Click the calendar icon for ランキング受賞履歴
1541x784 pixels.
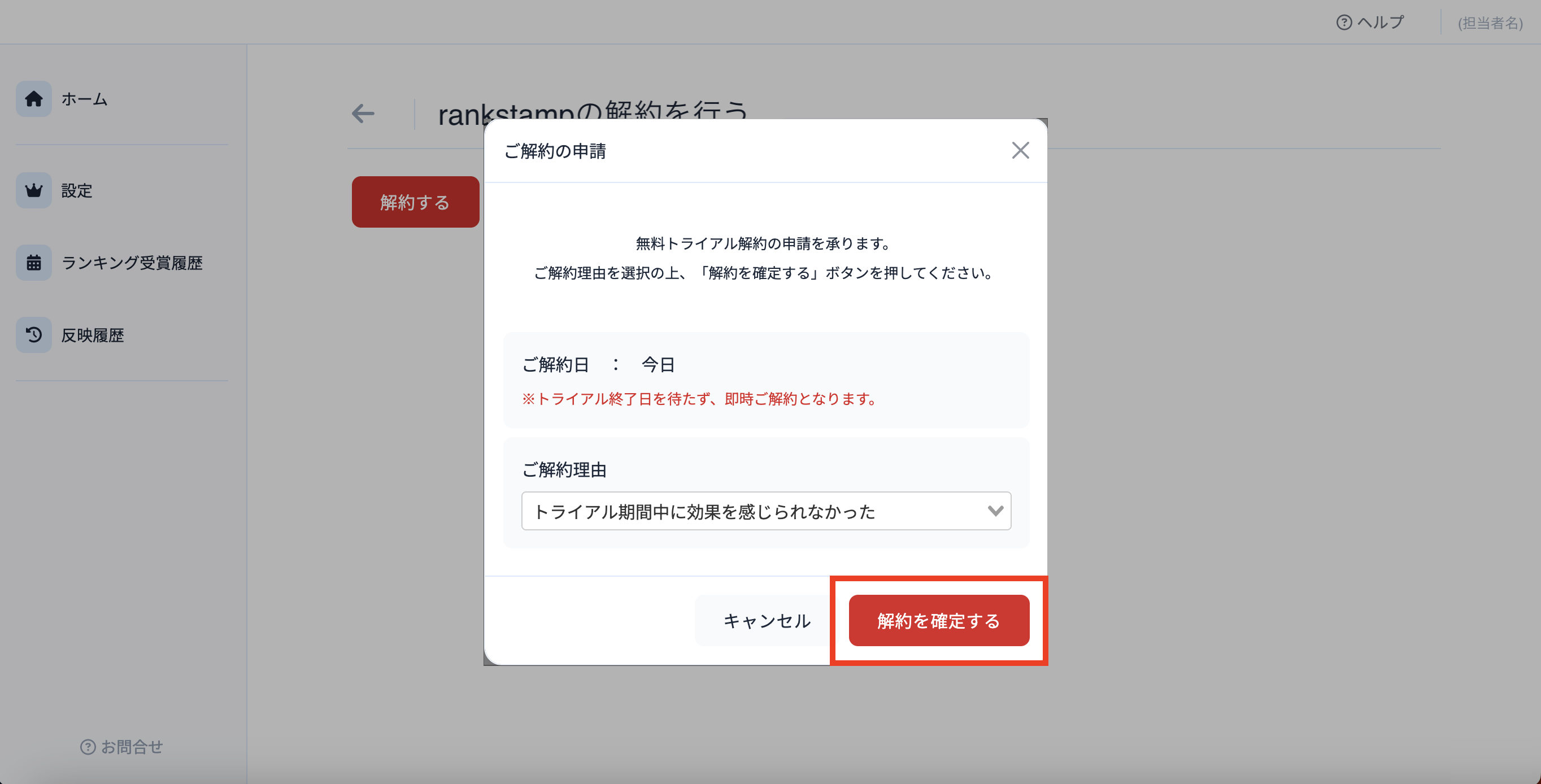(x=33, y=263)
